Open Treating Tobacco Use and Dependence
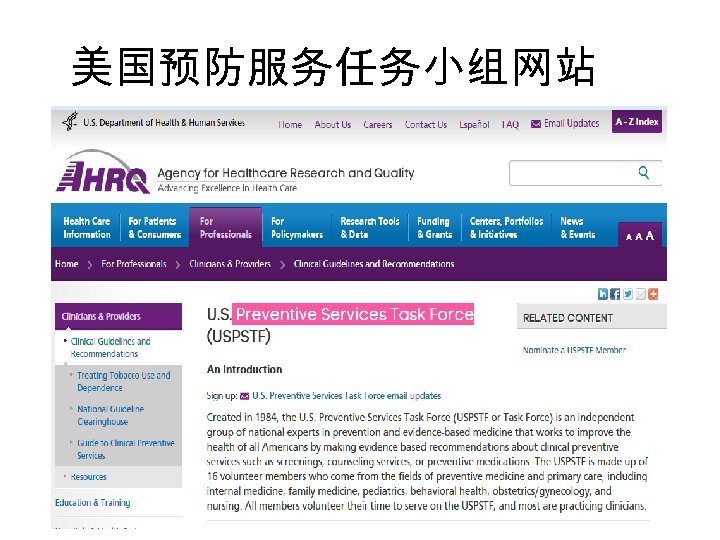Image resolution: width=720 pixels, height=540 pixels. (124, 382)
